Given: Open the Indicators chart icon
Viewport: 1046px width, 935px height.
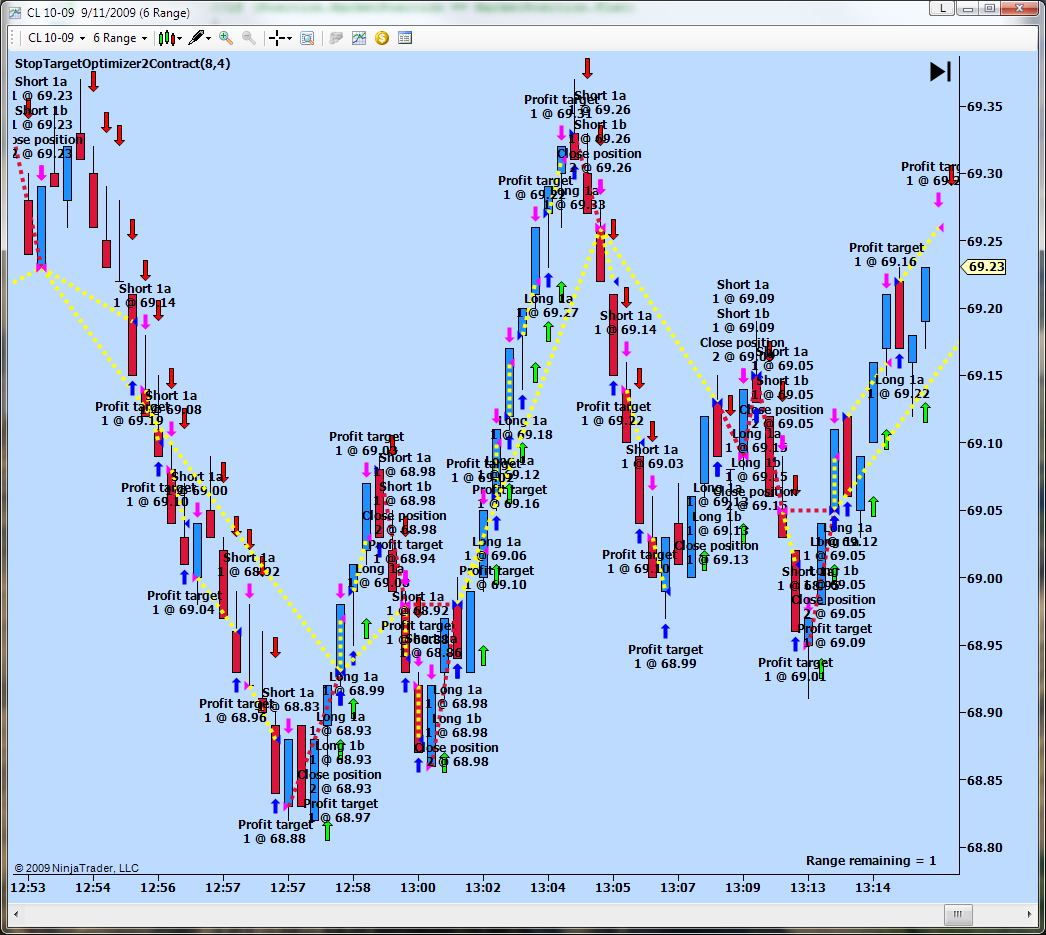Looking at the screenshot, I should pos(359,38).
